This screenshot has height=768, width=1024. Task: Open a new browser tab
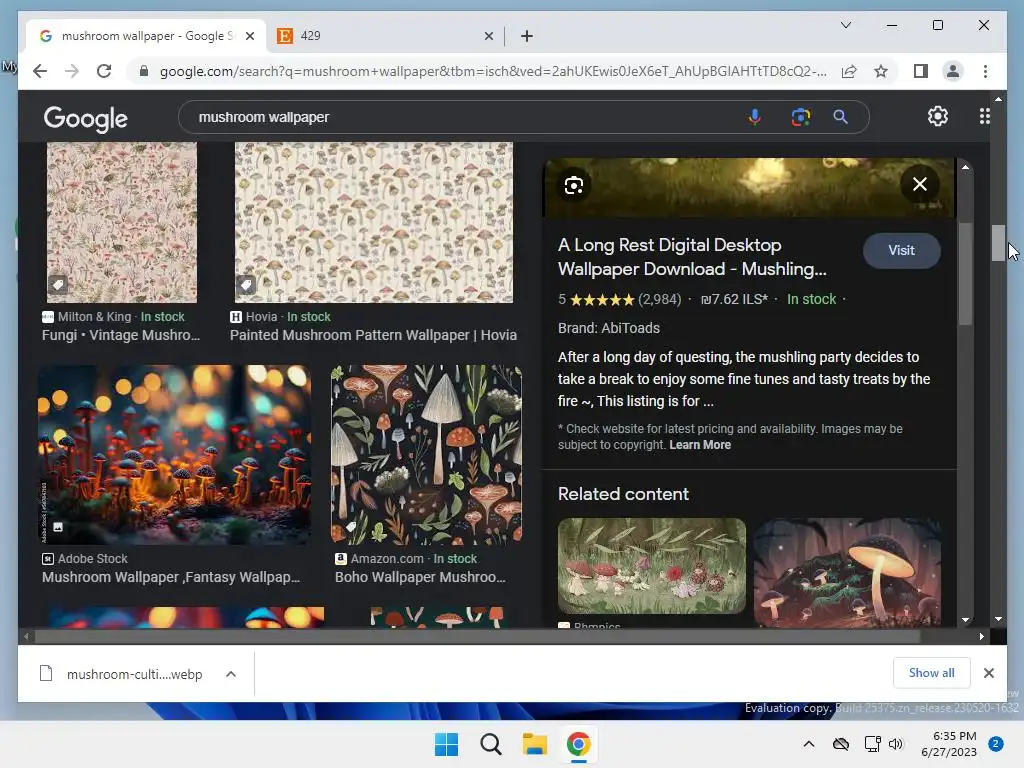click(527, 36)
